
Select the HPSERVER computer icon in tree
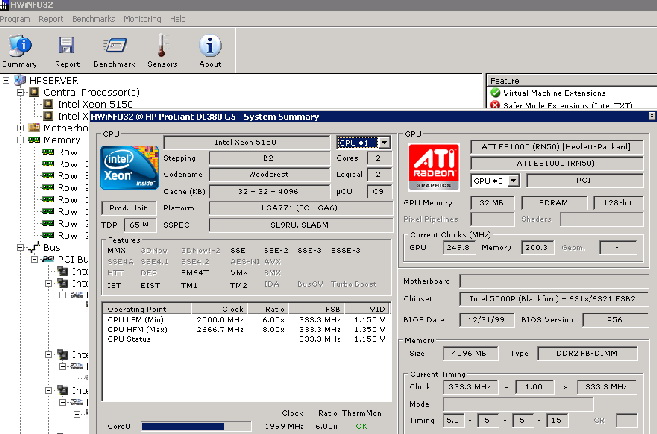(20, 80)
